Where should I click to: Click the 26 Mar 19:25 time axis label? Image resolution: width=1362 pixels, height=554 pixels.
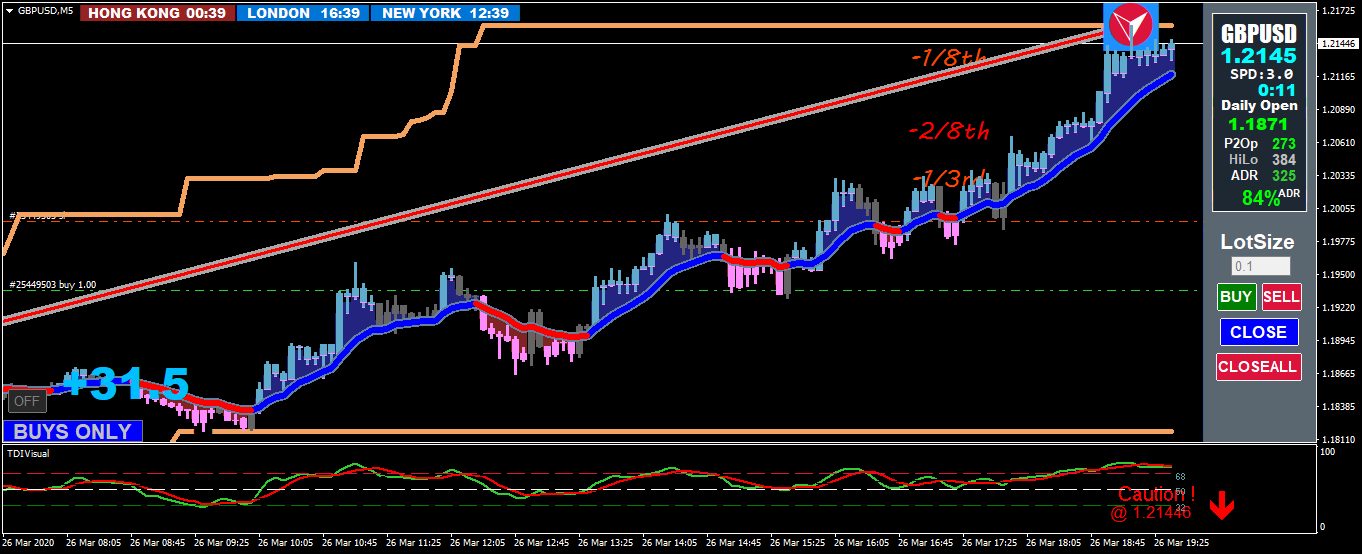click(1181, 543)
